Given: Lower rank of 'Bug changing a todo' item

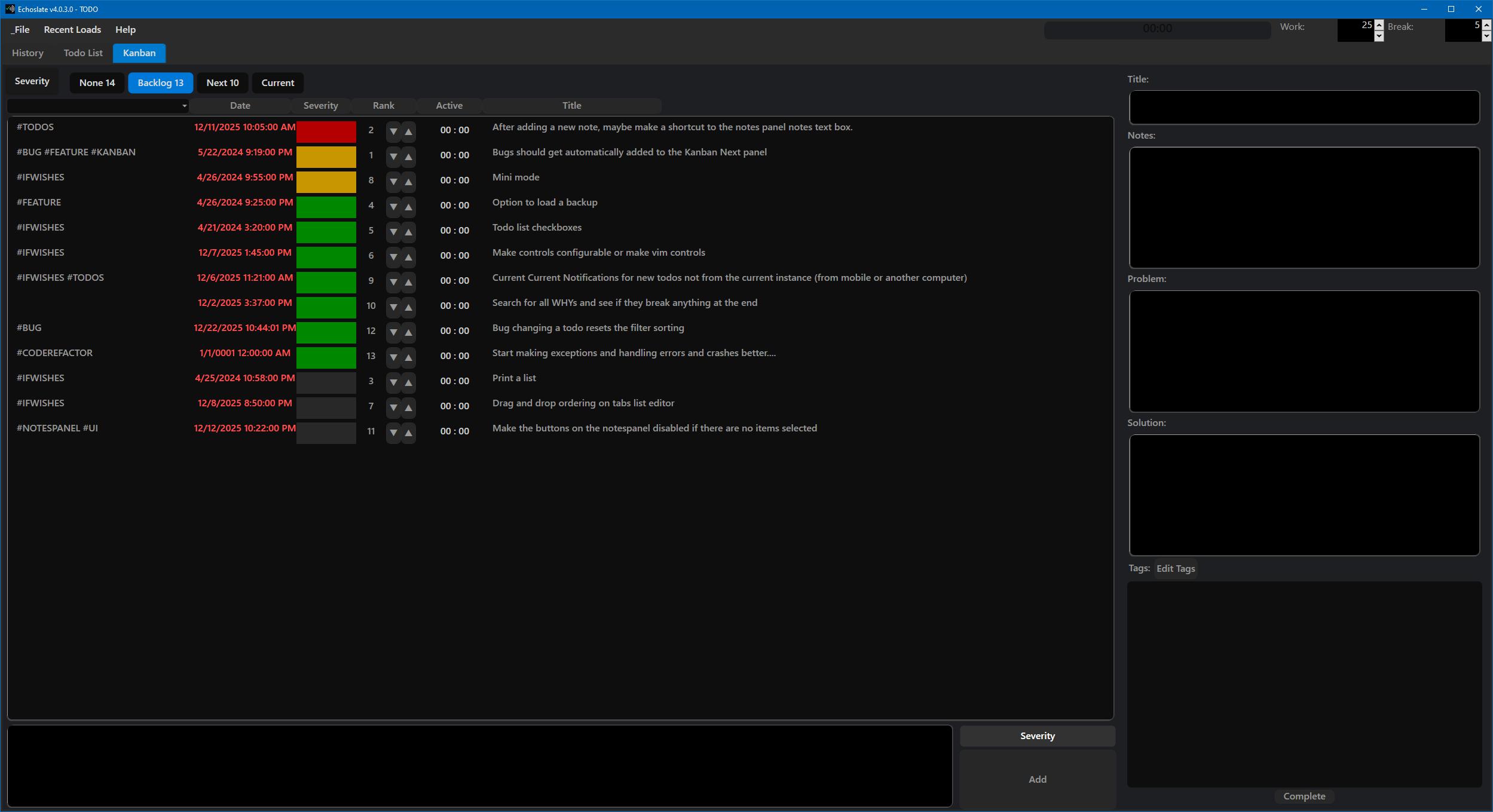Looking at the screenshot, I should (393, 332).
